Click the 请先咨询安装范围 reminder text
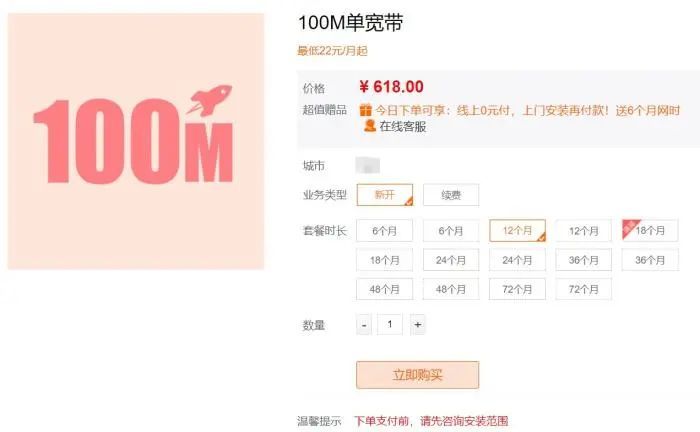Screen dimensions: 700x432 pos(464,421)
